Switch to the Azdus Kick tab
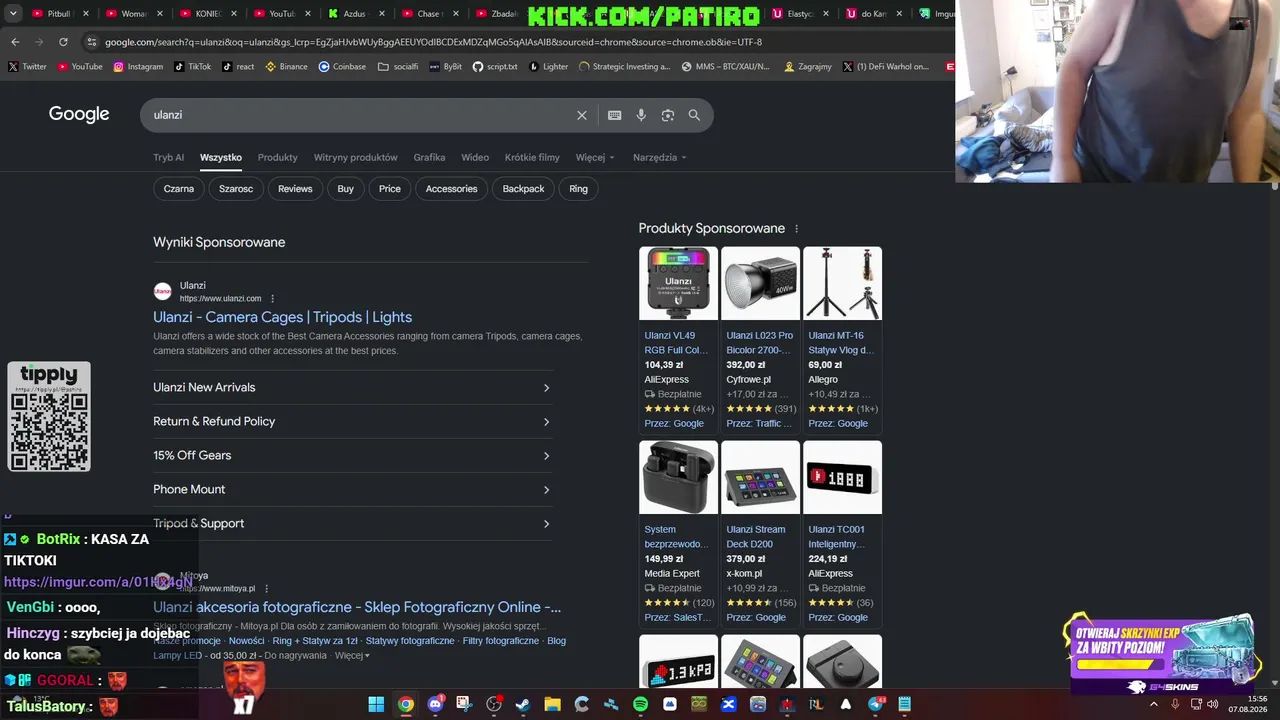Viewport: 1280px width, 720px height. (x=357, y=14)
